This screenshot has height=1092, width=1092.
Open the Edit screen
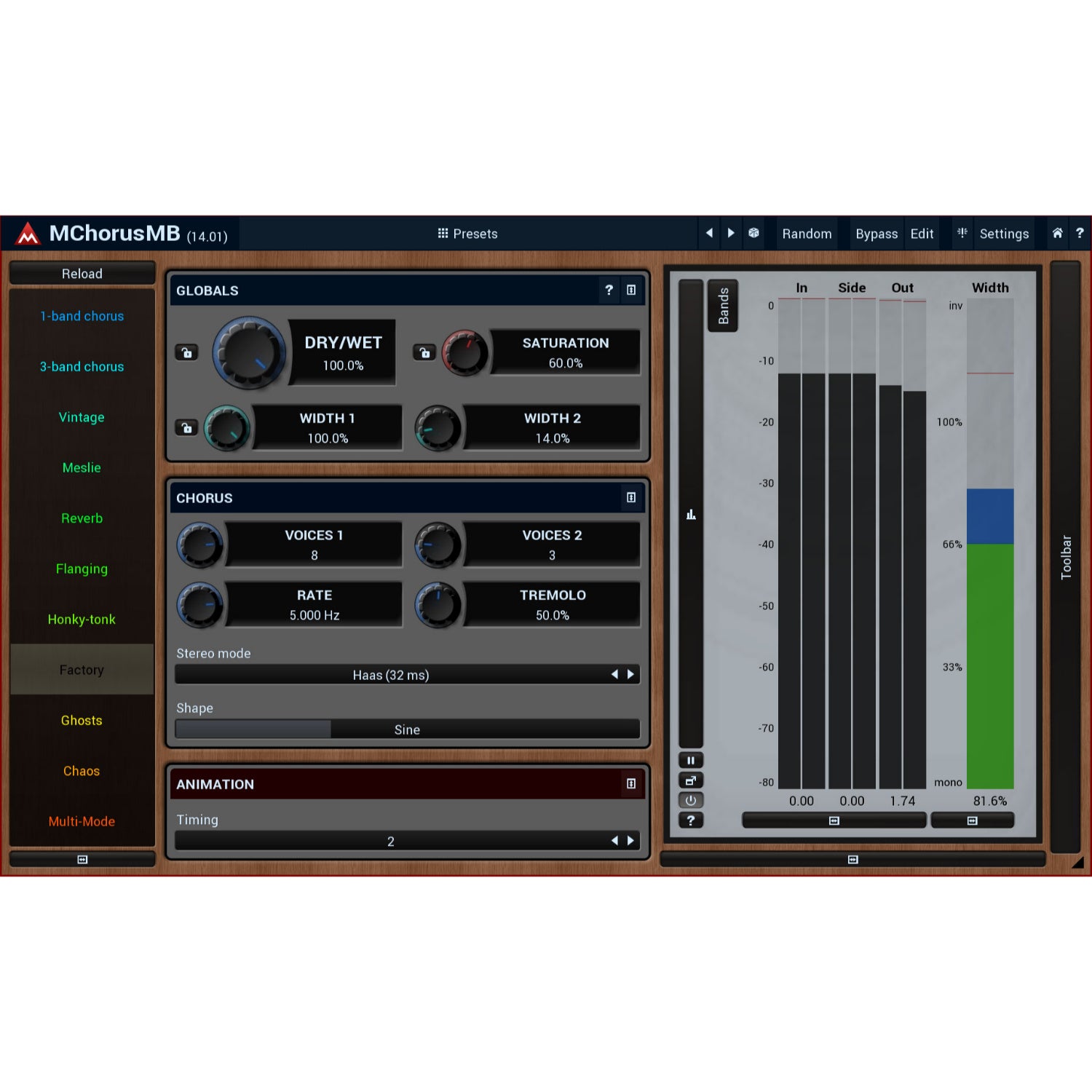click(922, 234)
